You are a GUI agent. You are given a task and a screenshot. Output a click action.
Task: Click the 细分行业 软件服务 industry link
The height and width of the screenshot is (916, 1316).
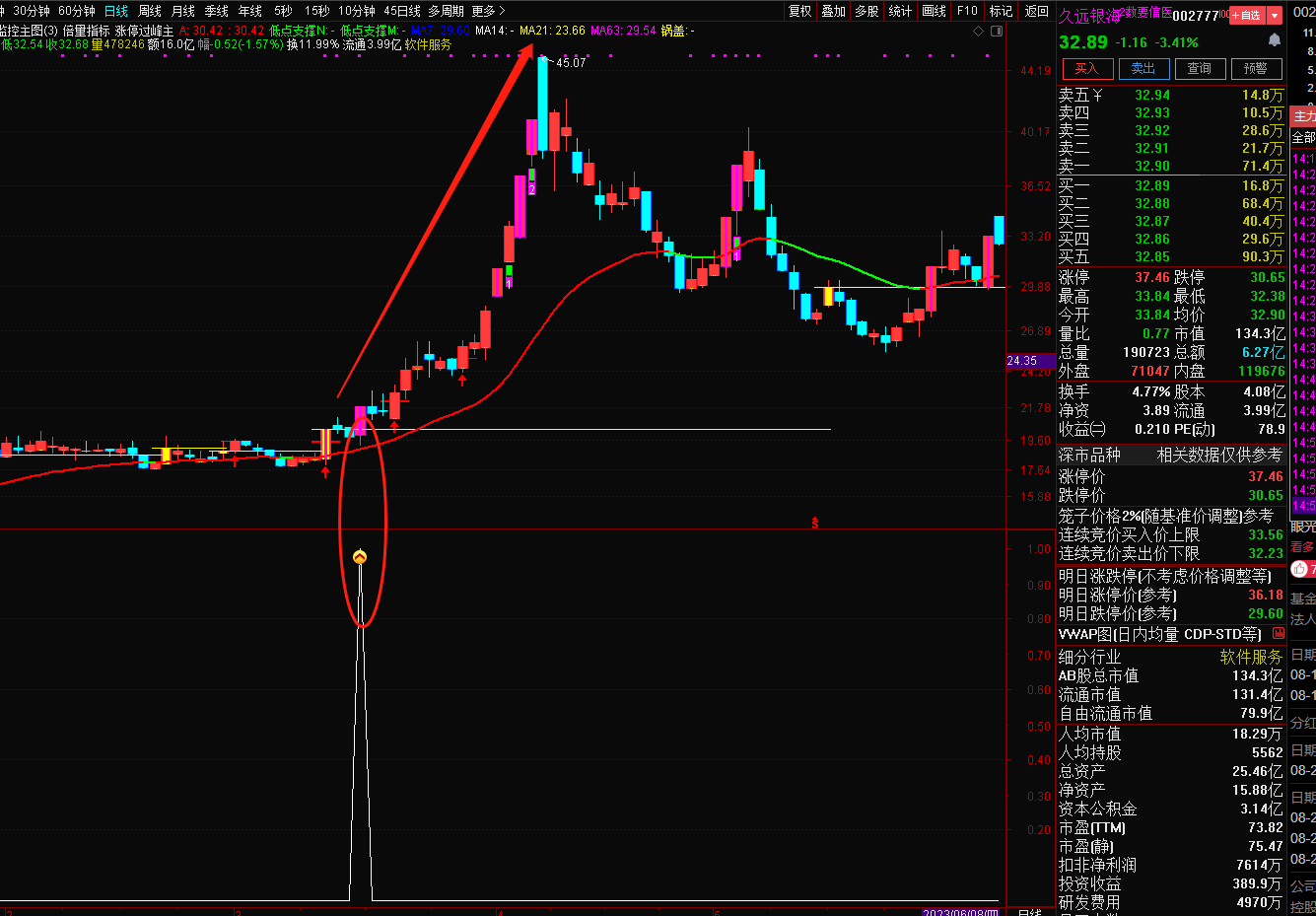click(x=1171, y=657)
